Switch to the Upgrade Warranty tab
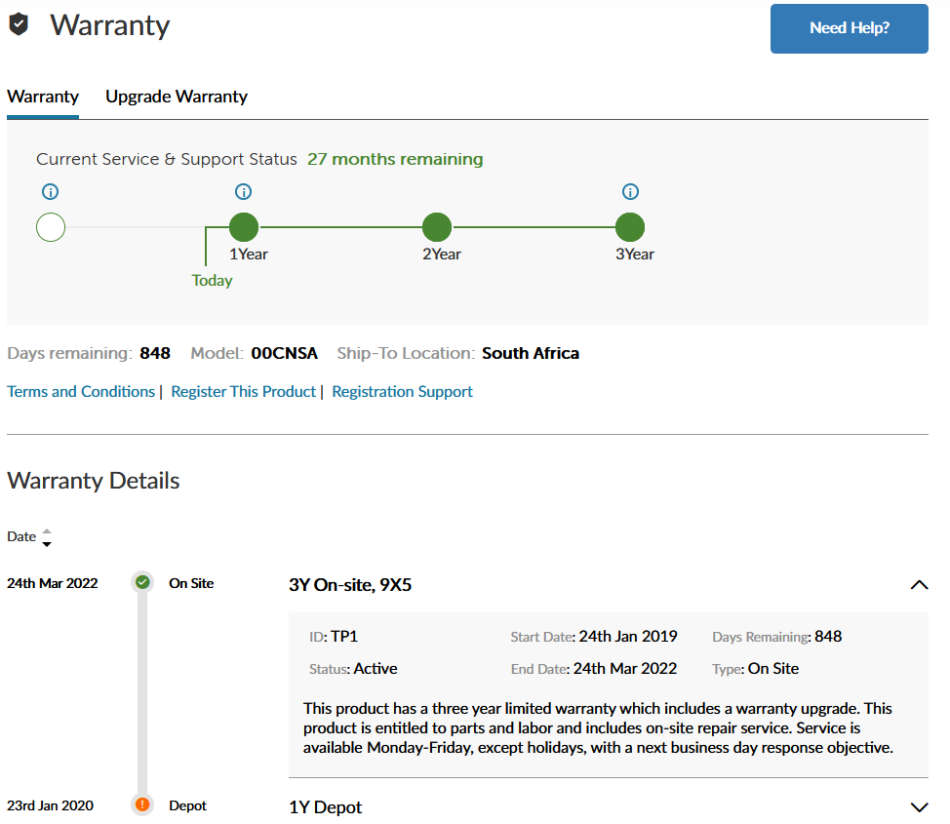The width and height of the screenshot is (950, 824). [x=176, y=97]
